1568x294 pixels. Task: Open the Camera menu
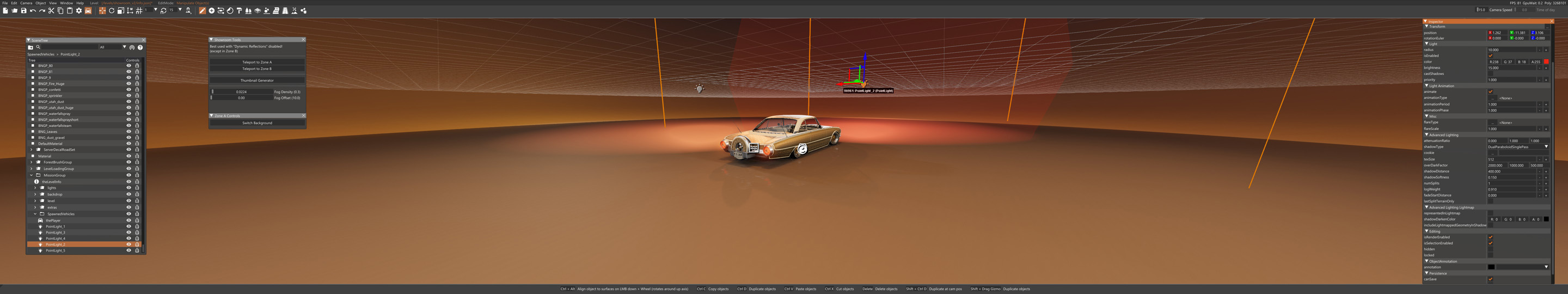(26, 3)
